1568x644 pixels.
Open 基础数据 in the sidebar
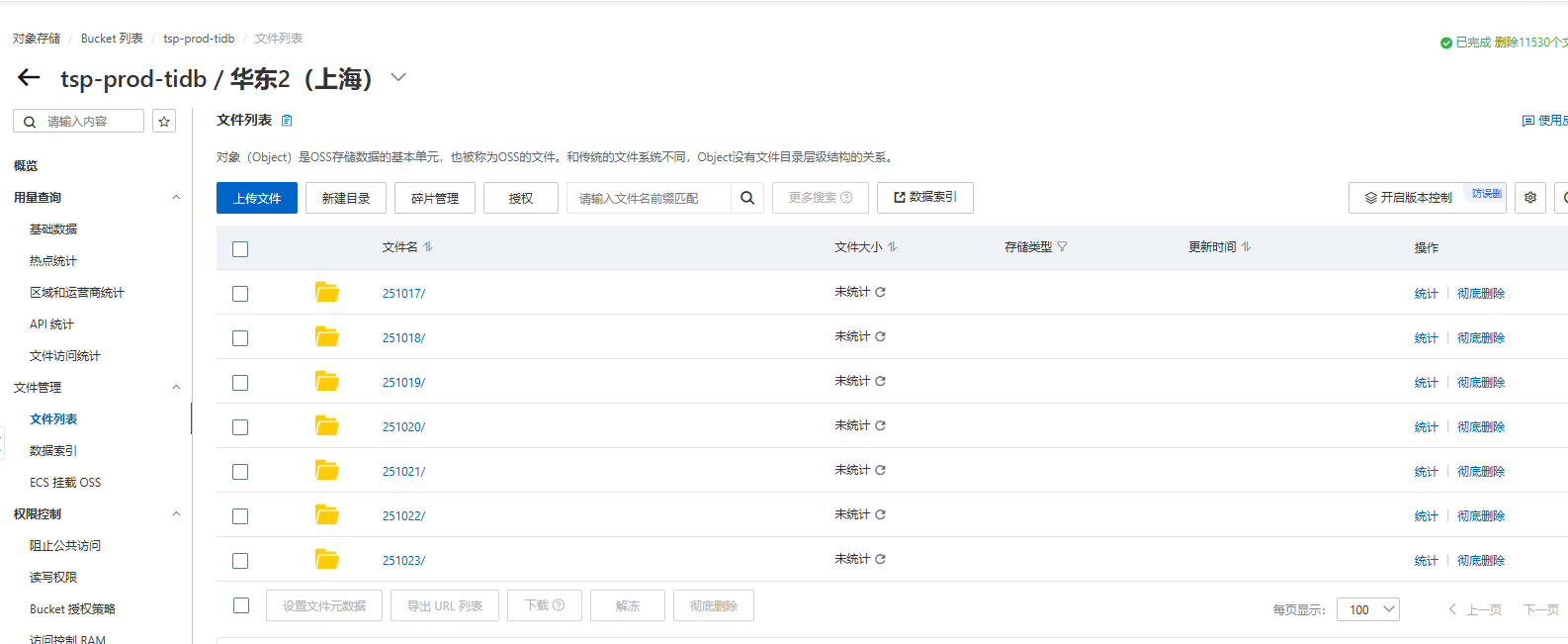pos(53,230)
